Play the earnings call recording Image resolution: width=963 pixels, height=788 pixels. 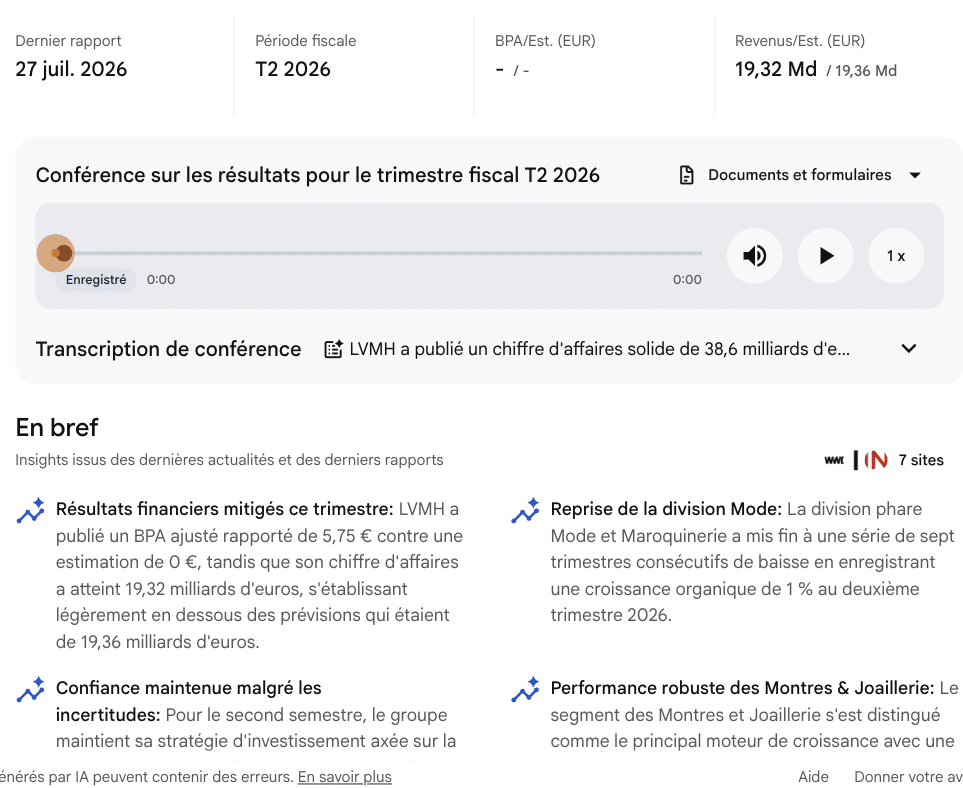(x=825, y=256)
